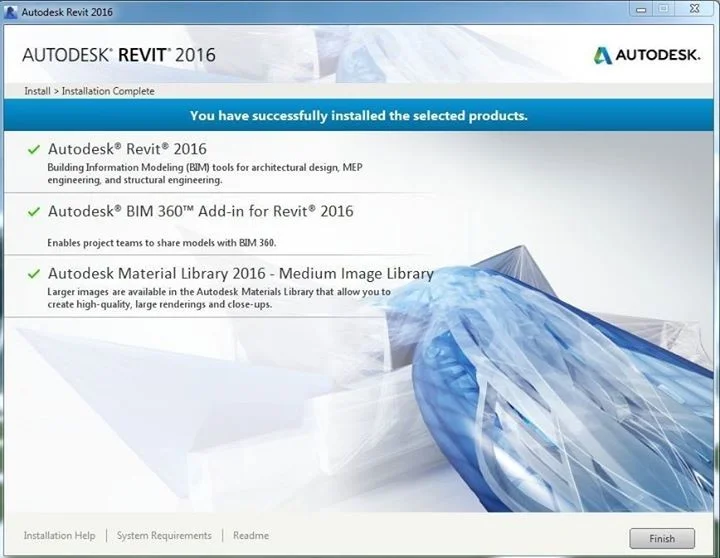Close the Revit installer window
This screenshot has height=558, width=720.
695,9
